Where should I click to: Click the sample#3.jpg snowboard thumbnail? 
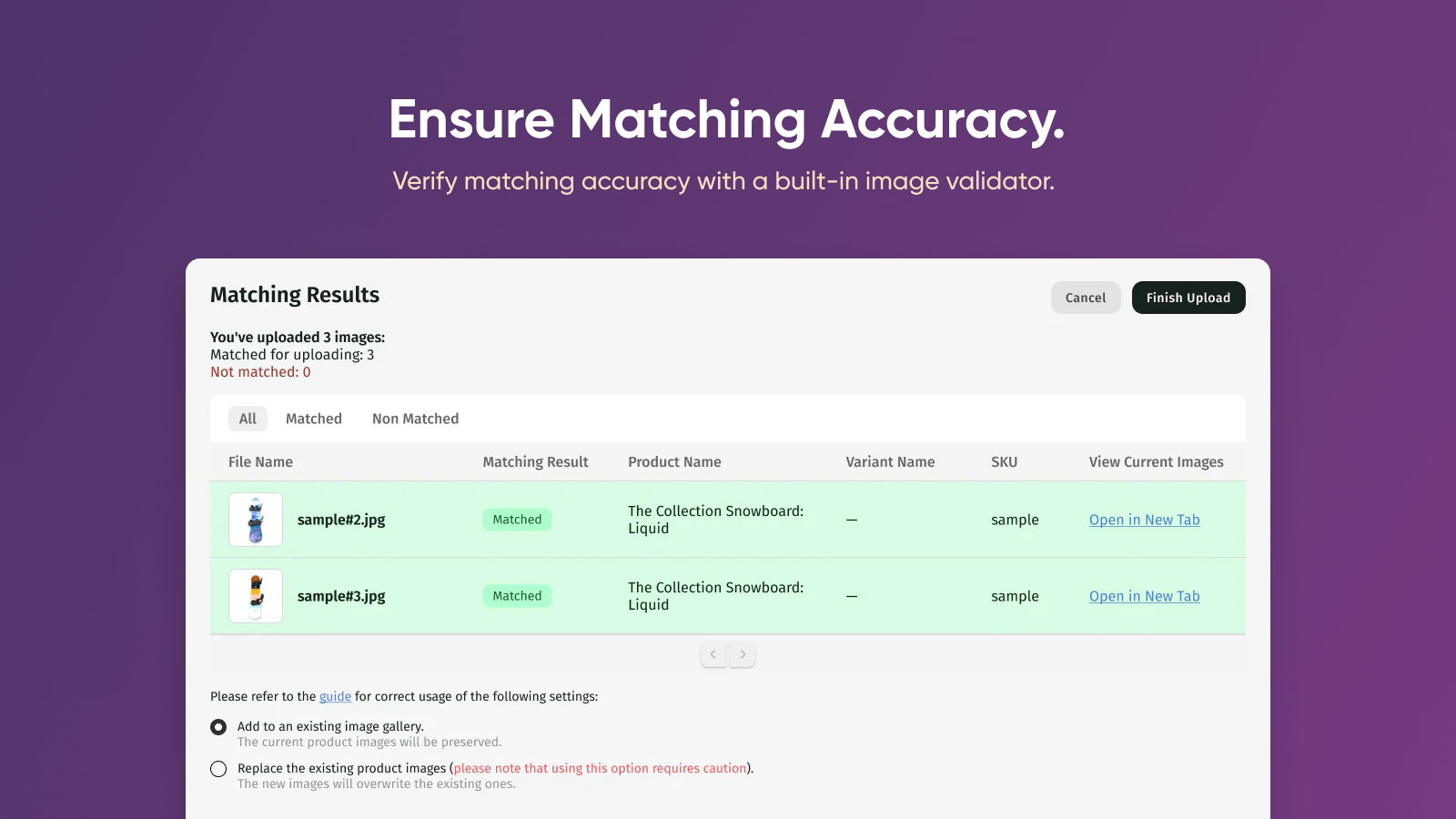(x=255, y=596)
